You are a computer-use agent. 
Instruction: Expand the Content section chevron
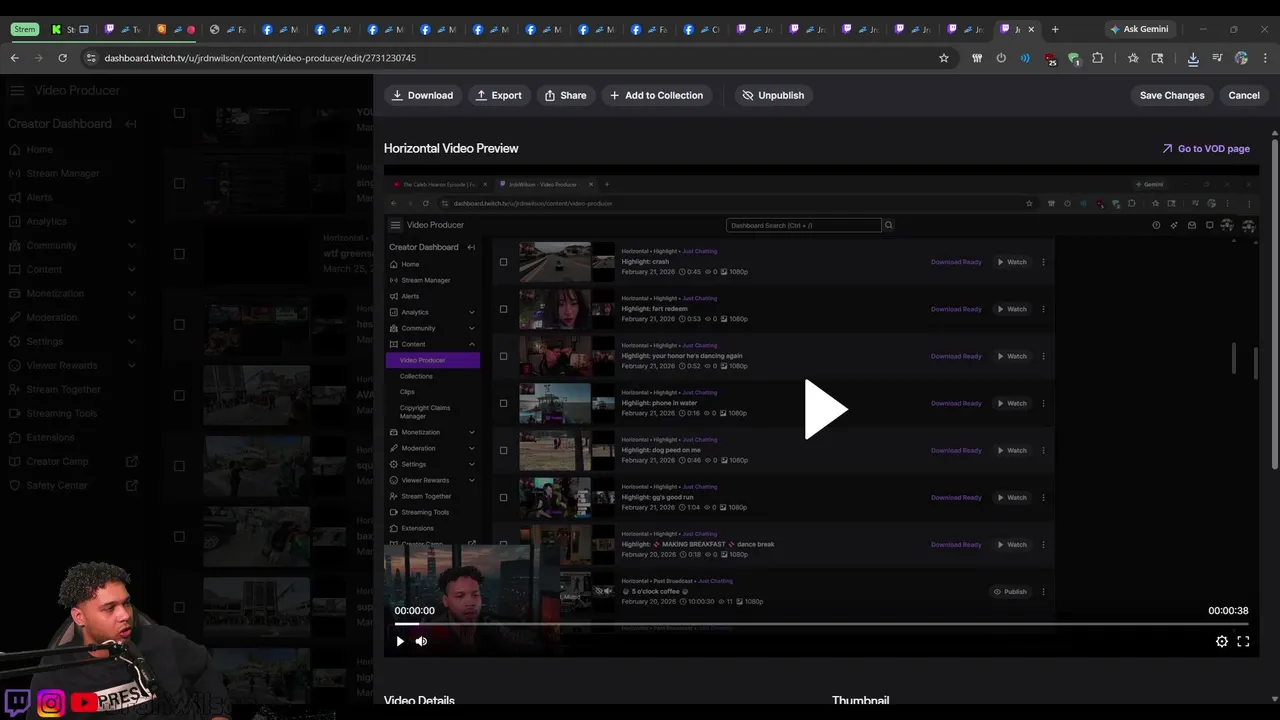[x=132, y=269]
